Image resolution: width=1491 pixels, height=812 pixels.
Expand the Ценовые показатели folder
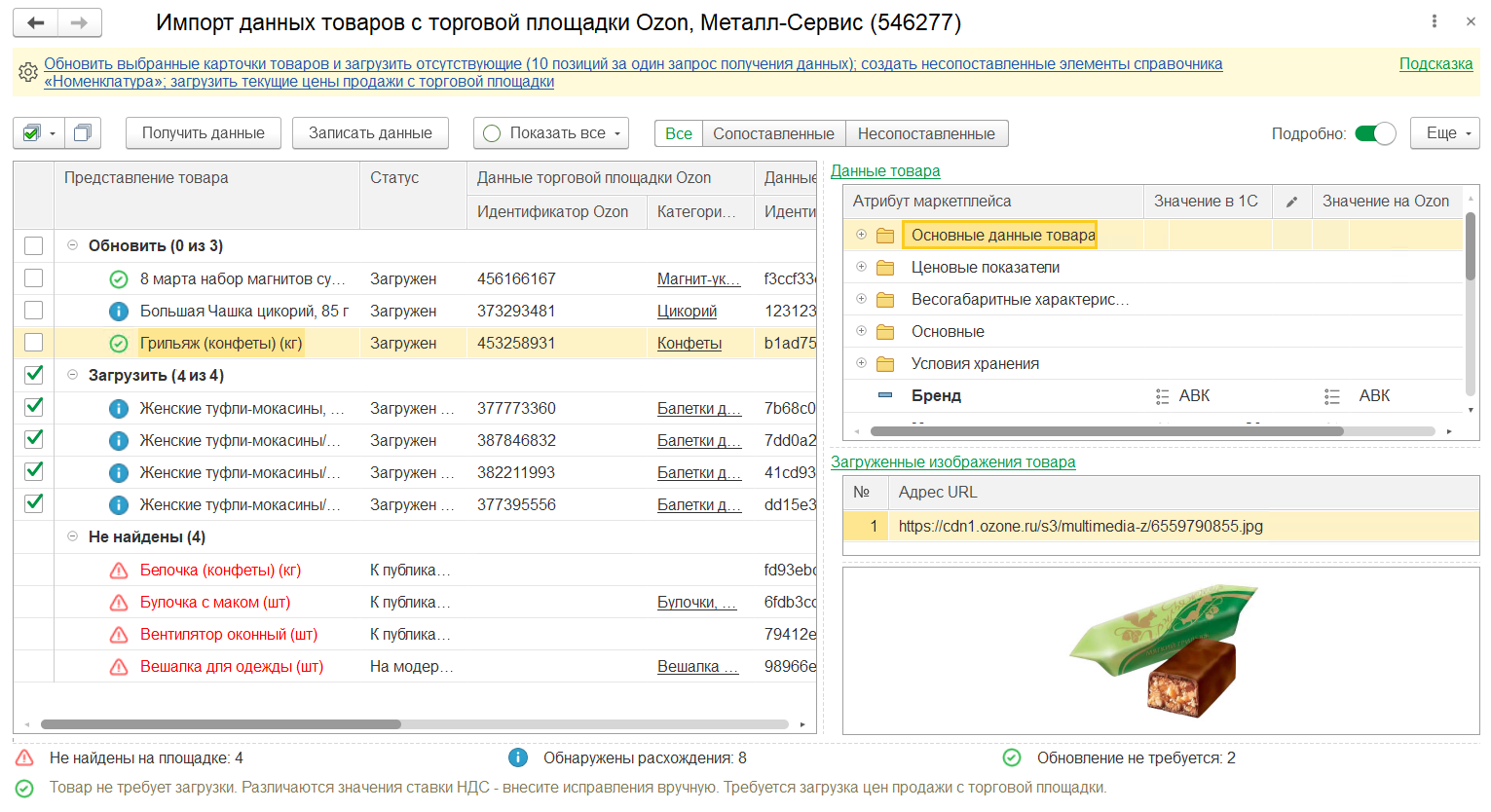861,267
